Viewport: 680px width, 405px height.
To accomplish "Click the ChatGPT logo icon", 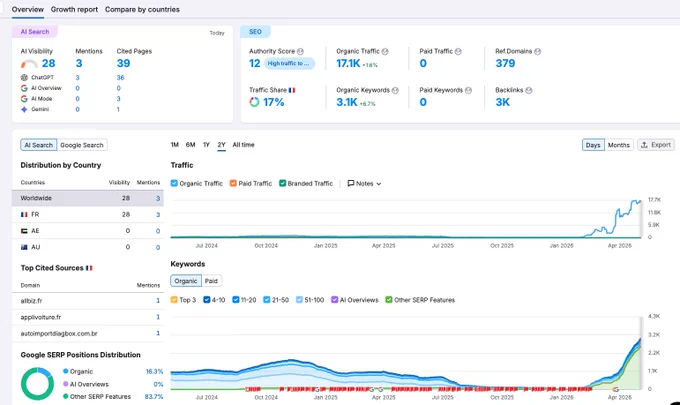I will 24,77.
